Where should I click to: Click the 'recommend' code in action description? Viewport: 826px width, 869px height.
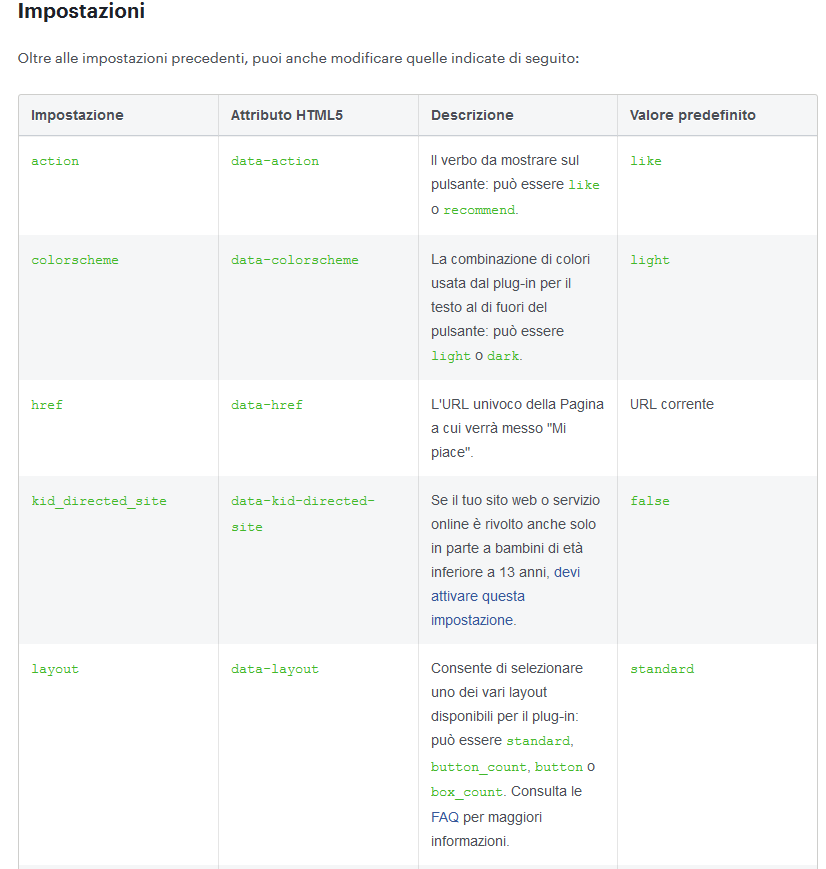pos(479,210)
